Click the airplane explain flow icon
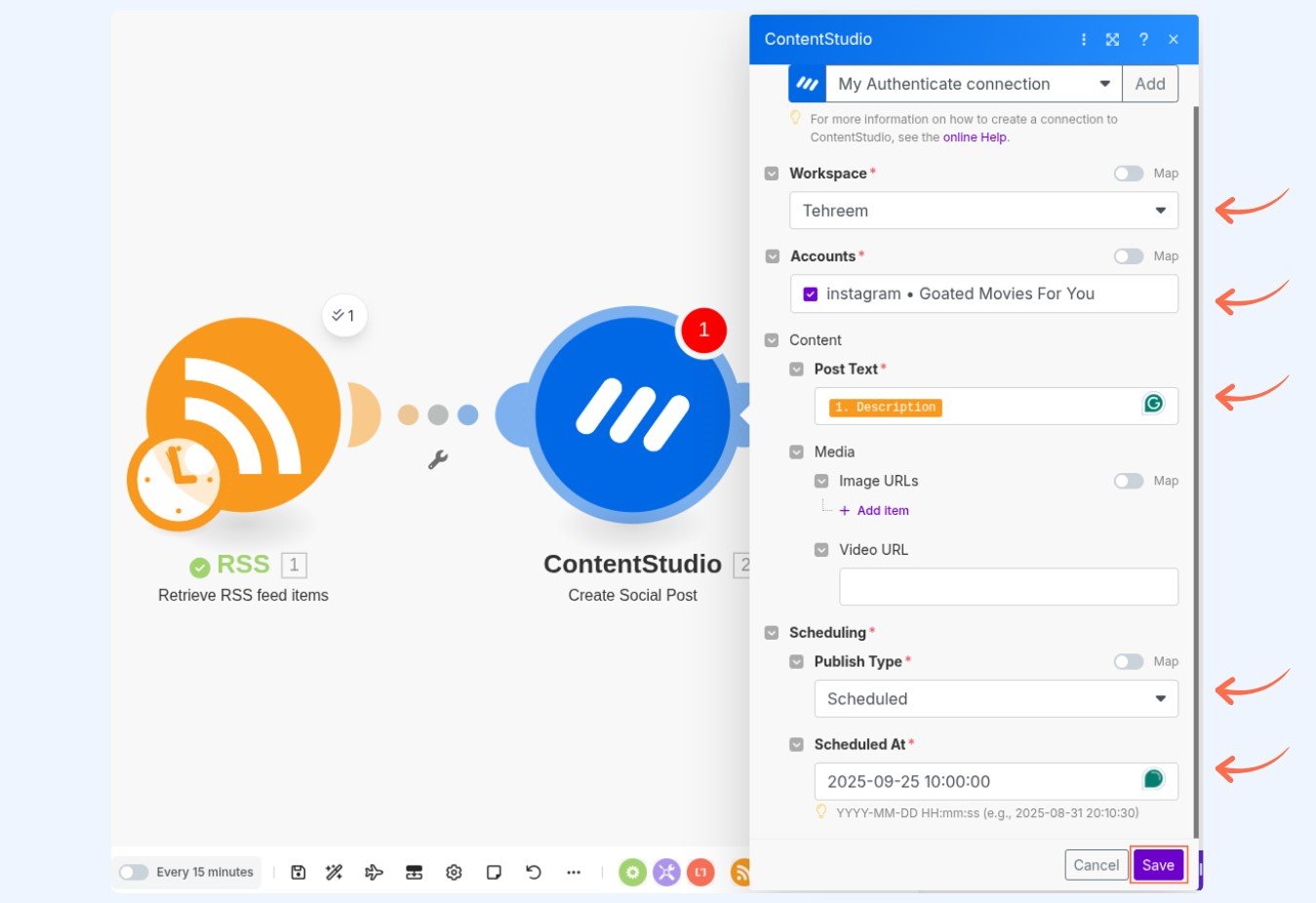 pos(374,872)
